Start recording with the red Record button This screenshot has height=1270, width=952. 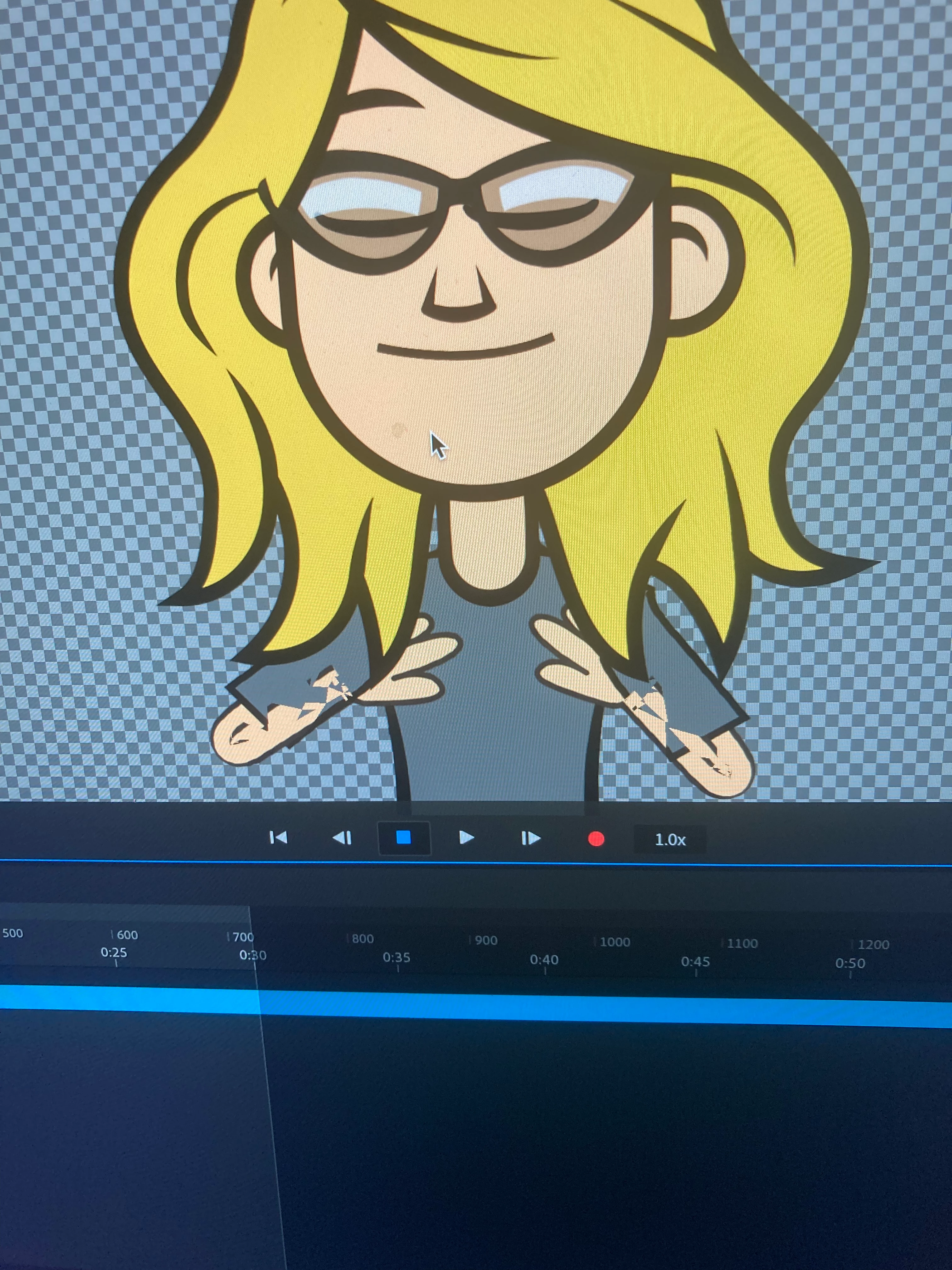pyautogui.click(x=596, y=839)
